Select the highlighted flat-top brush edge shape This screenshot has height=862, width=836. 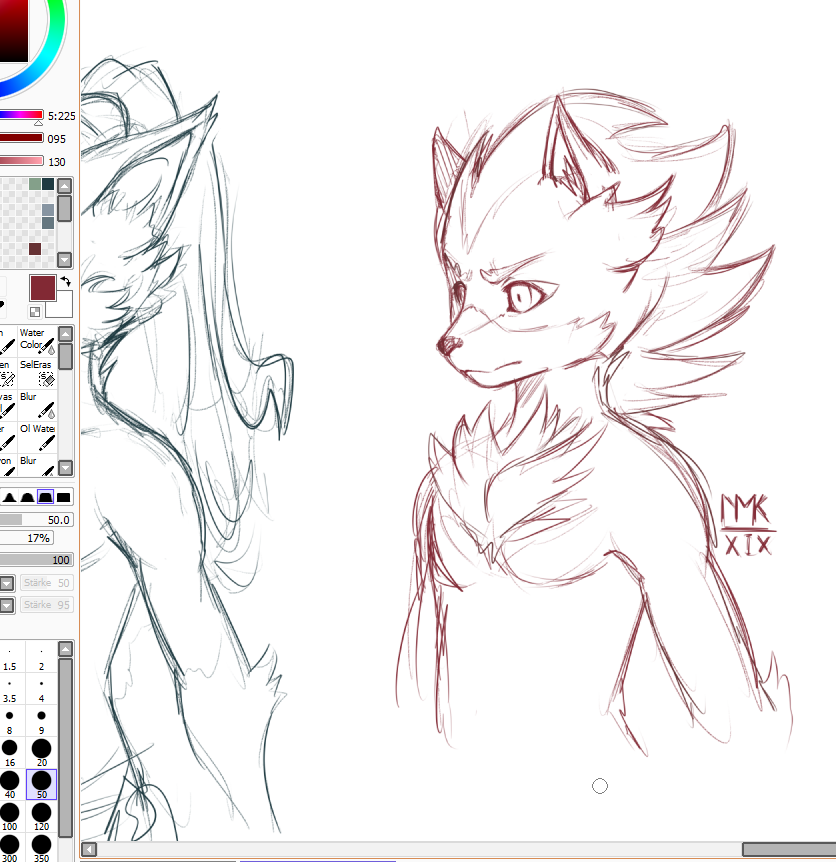[45, 497]
